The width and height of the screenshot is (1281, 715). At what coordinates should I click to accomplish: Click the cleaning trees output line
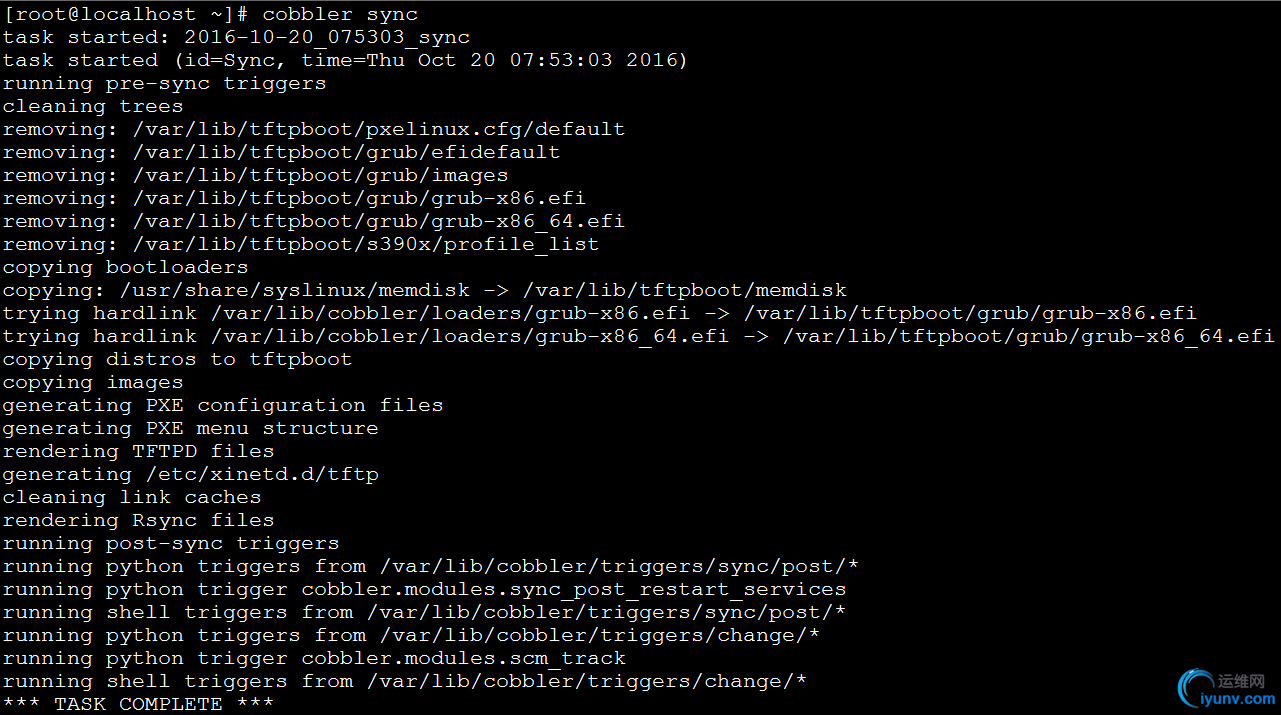tap(93, 106)
